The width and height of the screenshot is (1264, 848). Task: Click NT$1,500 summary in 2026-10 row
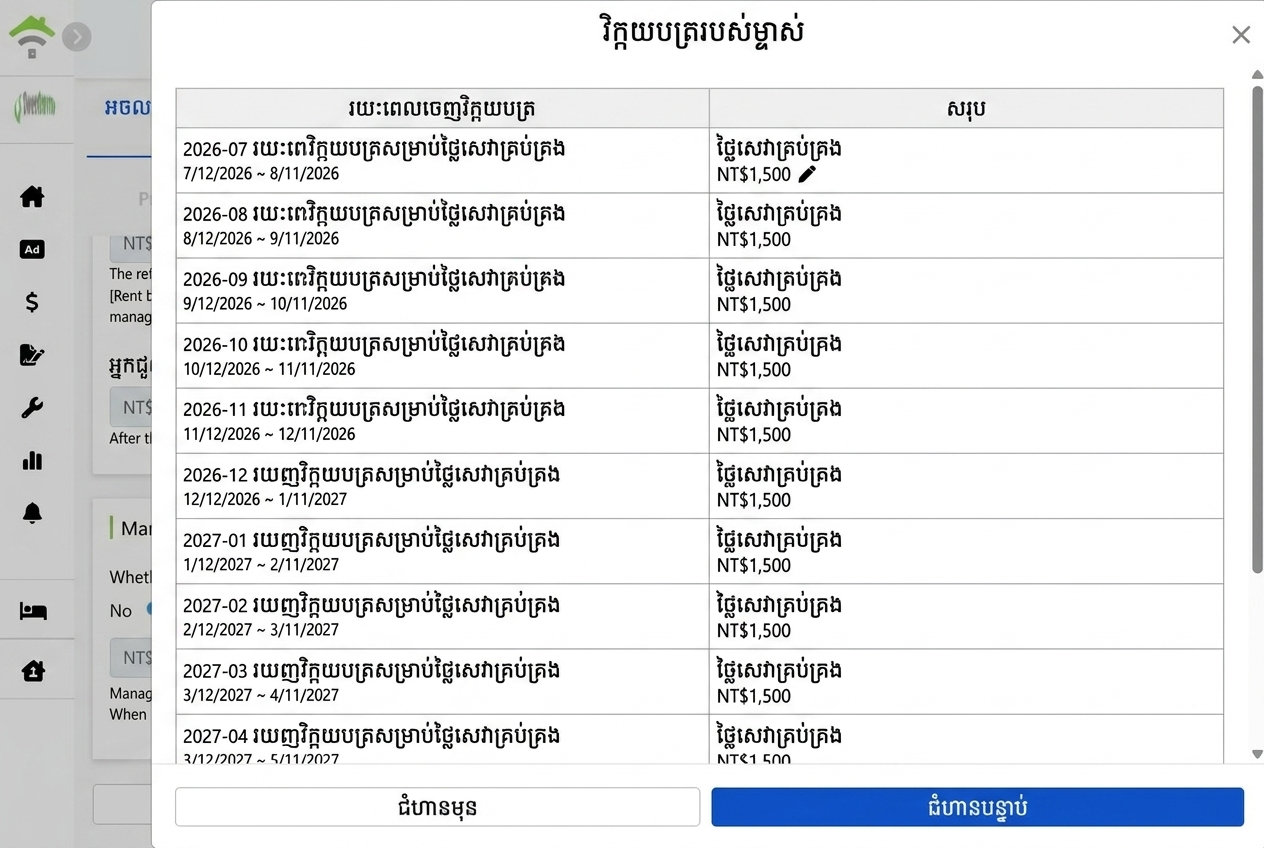[x=754, y=370]
